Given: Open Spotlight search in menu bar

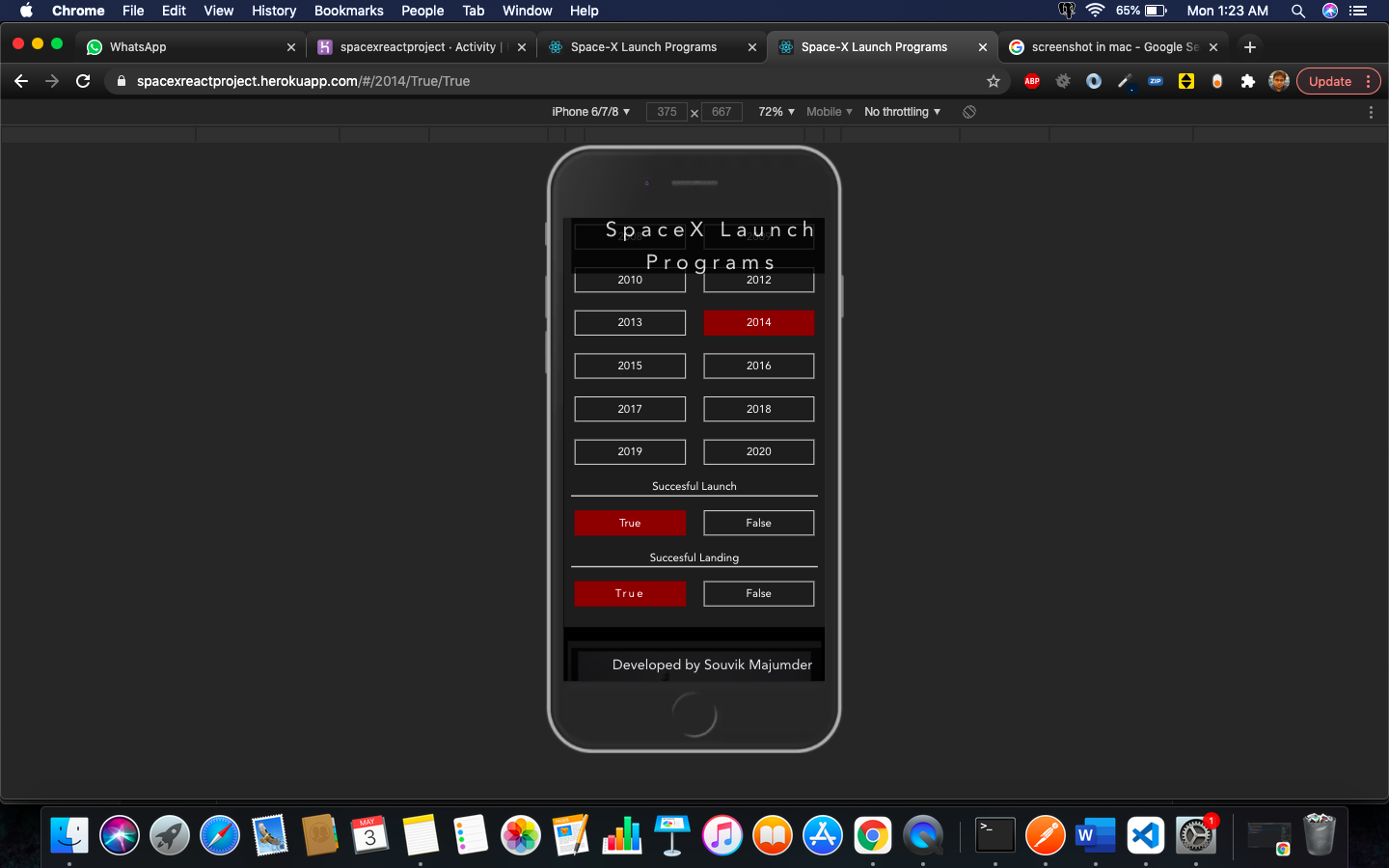Looking at the screenshot, I should pyautogui.click(x=1298, y=11).
